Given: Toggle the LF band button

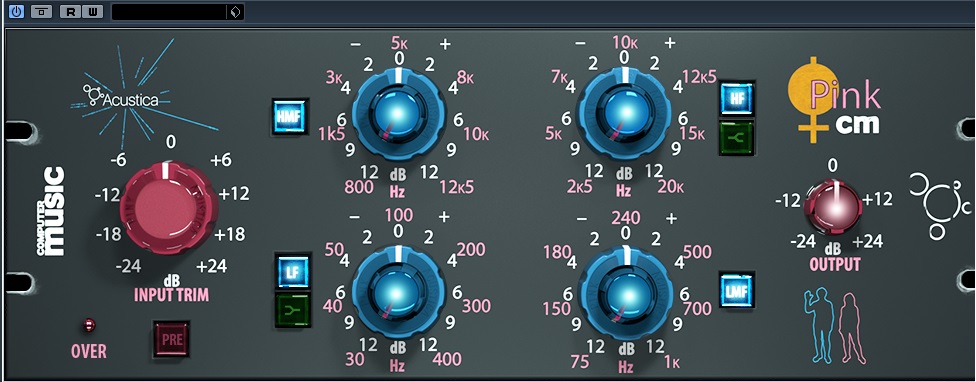Looking at the screenshot, I should 293,272.
